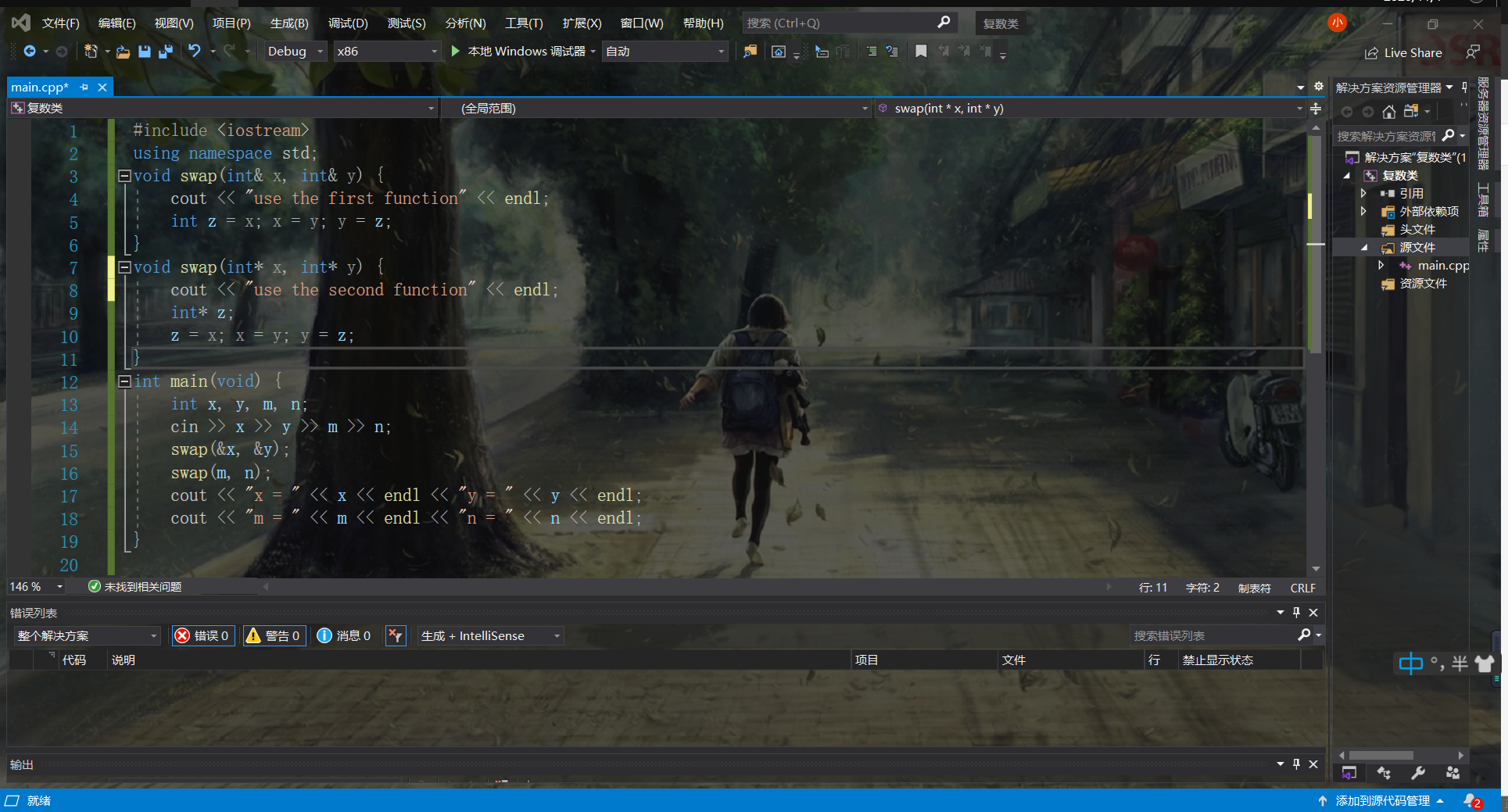Open the 视图(V) menu

click(x=174, y=23)
